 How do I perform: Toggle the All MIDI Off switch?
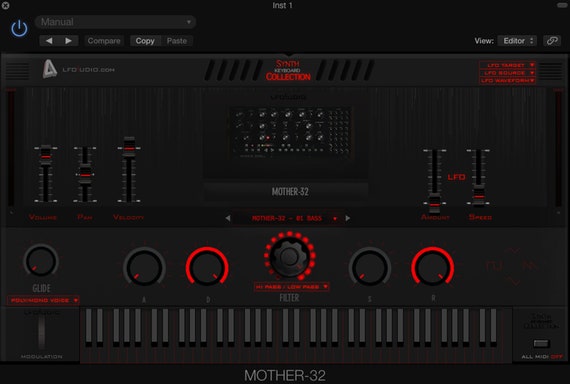pyautogui.click(x=541, y=344)
